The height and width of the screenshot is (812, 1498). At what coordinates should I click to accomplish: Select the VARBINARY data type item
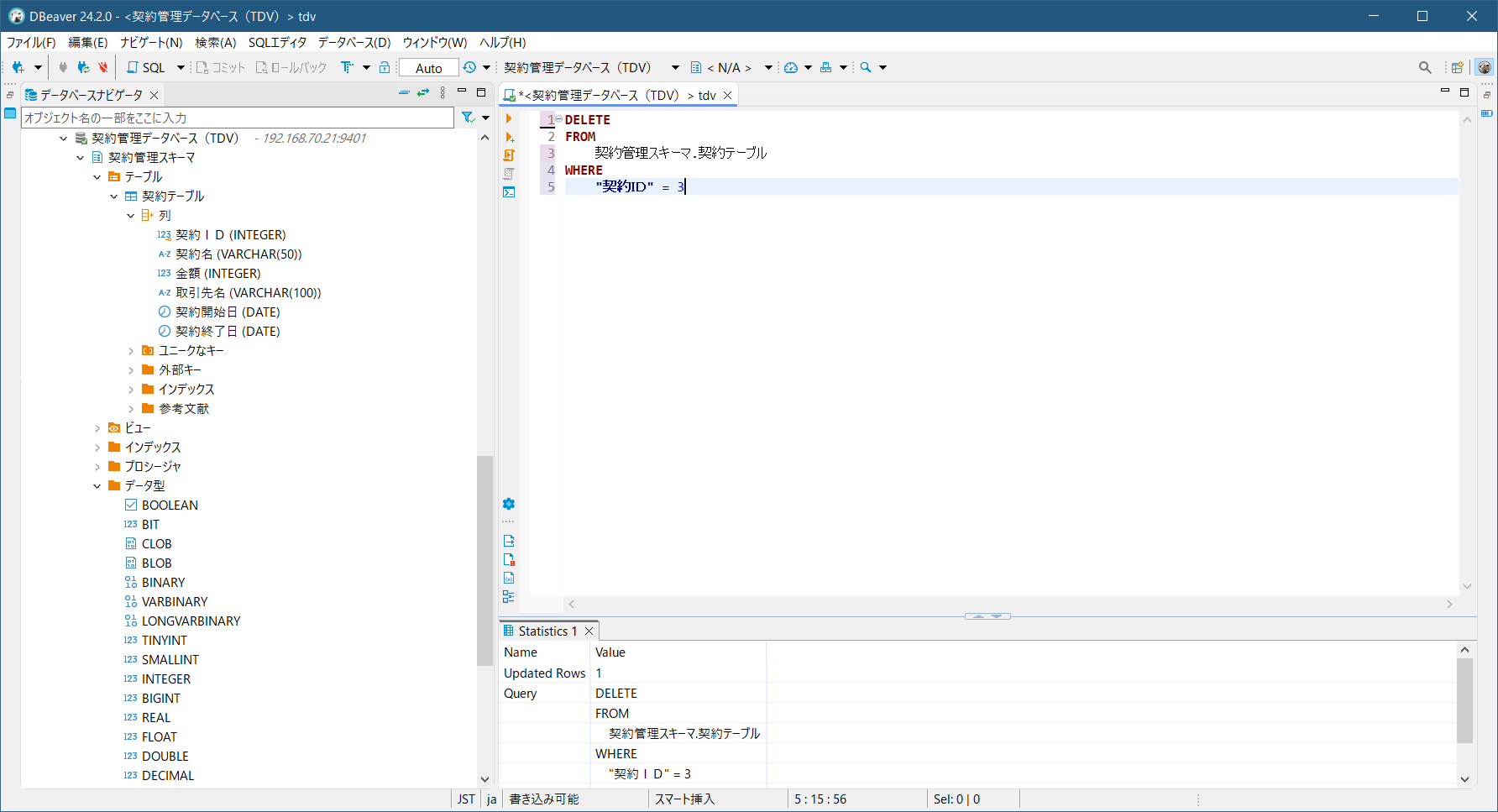coord(175,602)
